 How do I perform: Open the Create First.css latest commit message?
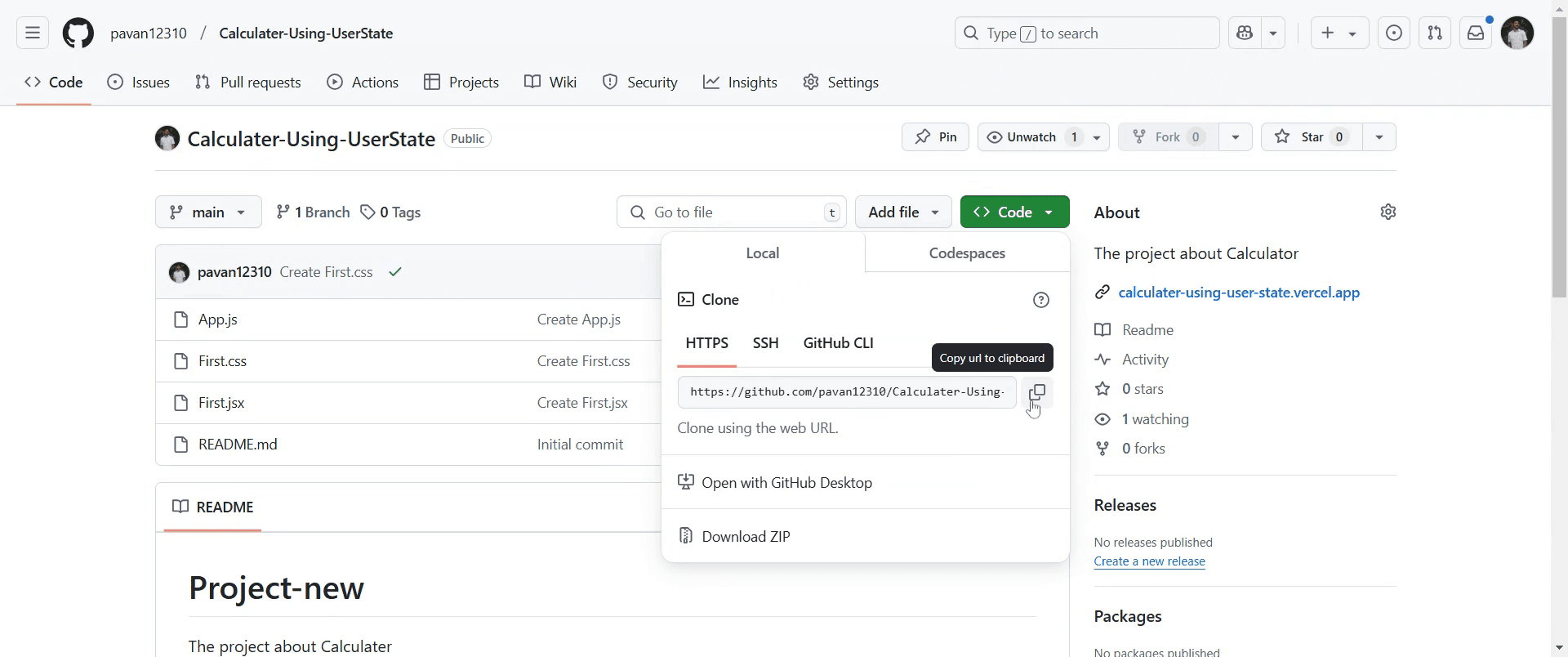click(326, 272)
